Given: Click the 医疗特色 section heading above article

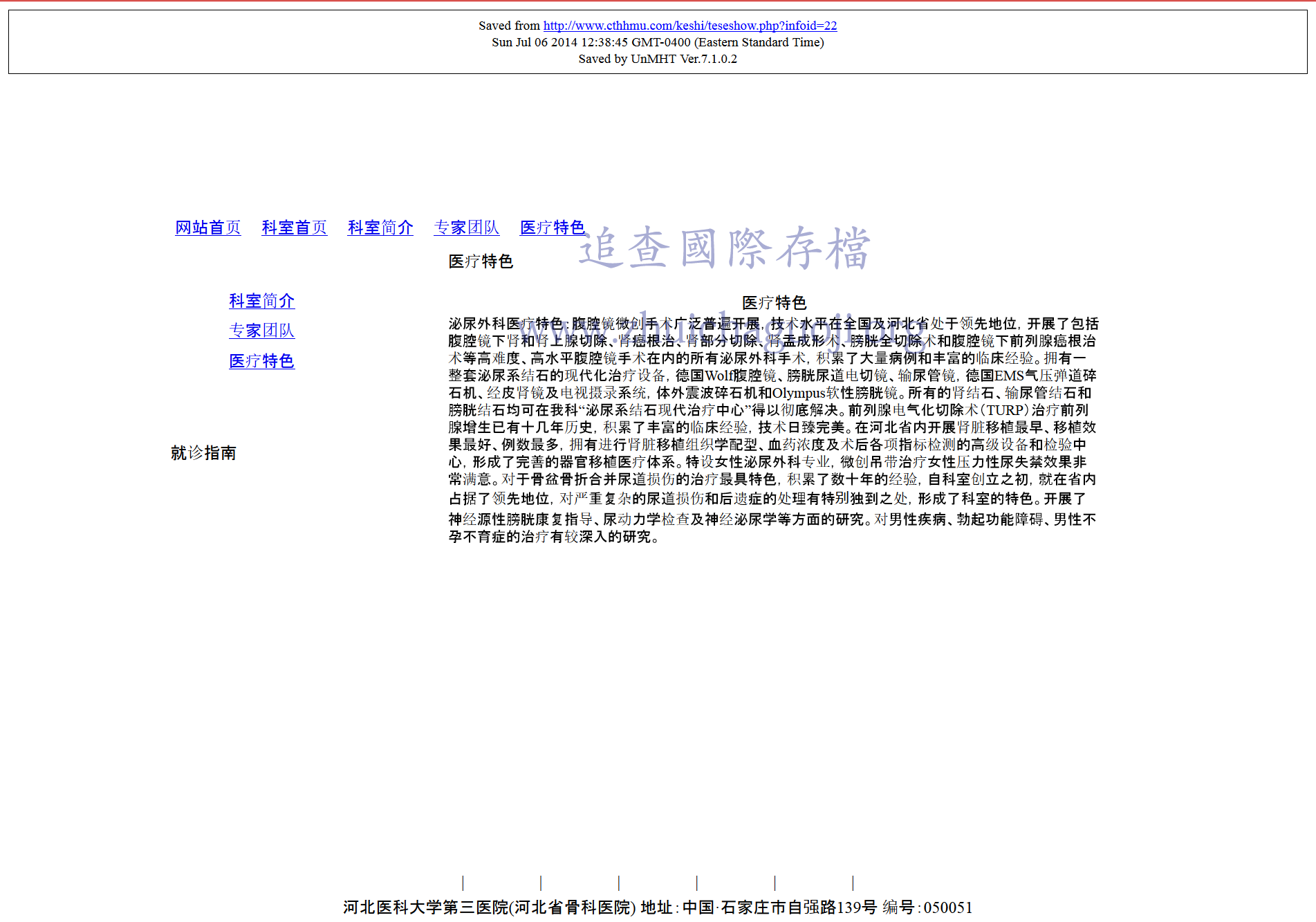Looking at the screenshot, I should pos(481,261).
